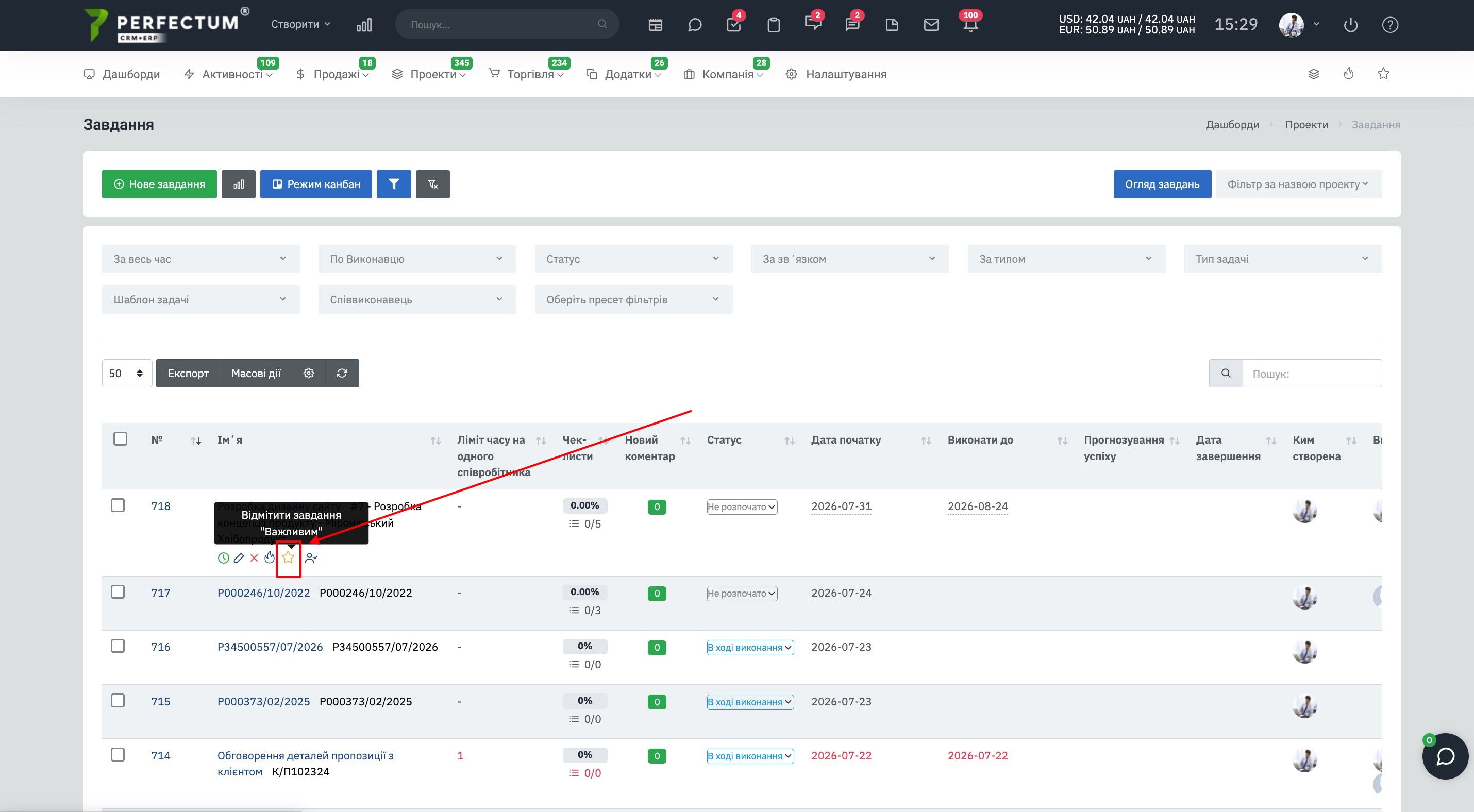Go to Проекти in the breadcrumb
The image size is (1474, 812).
(1306, 125)
